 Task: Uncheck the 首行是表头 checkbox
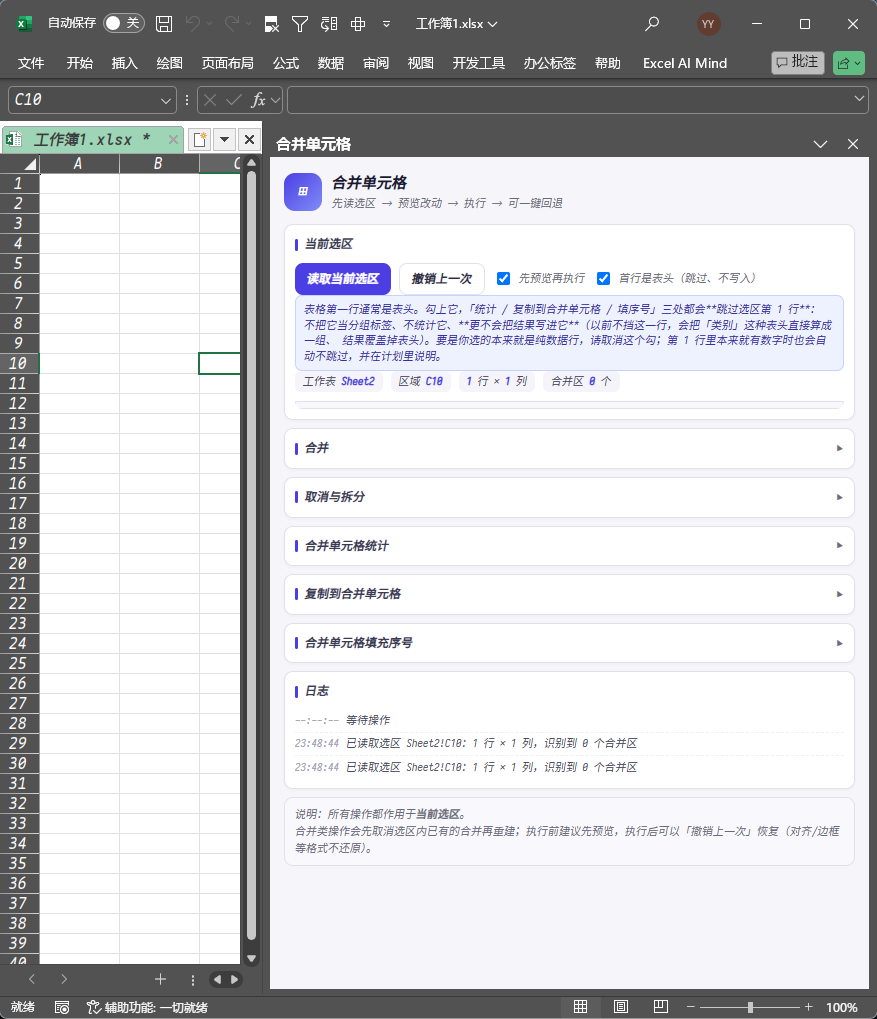603,278
